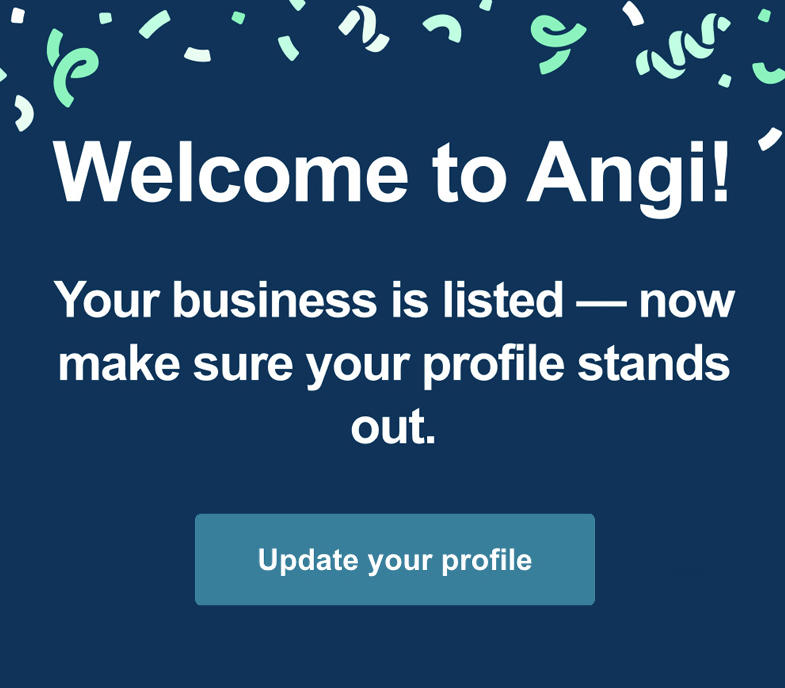Click the word "Update" on the button
The height and width of the screenshot is (688, 785).
click(308, 559)
